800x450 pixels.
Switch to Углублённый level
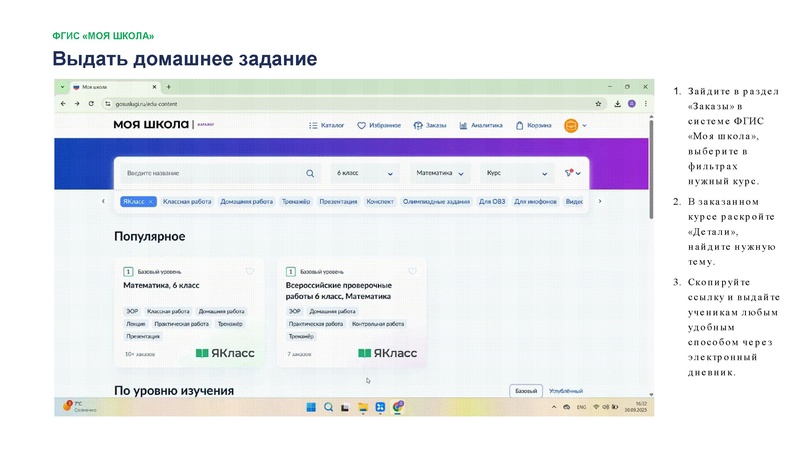coord(565,391)
